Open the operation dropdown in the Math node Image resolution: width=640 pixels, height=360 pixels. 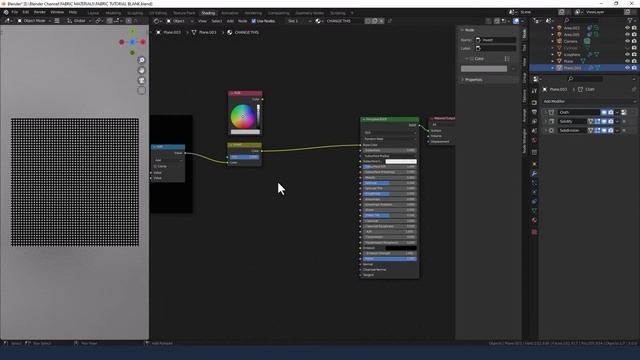tap(168, 160)
